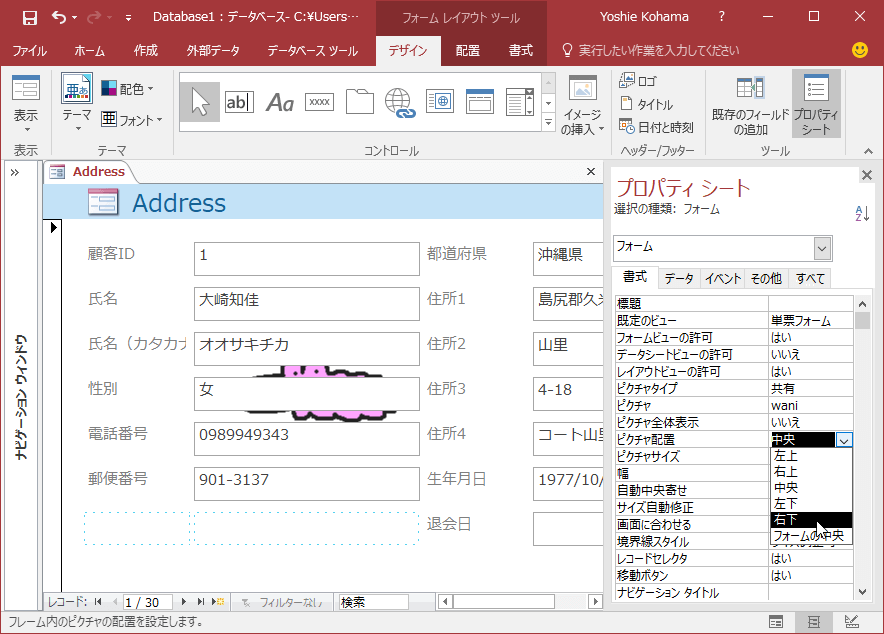Click the 検索 record search box
Viewport: 884px width, 634px height.
coord(373,602)
